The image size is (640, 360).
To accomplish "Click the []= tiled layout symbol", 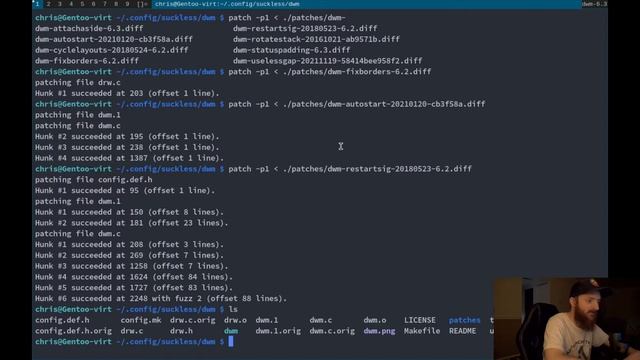I will (x=142, y=4).
